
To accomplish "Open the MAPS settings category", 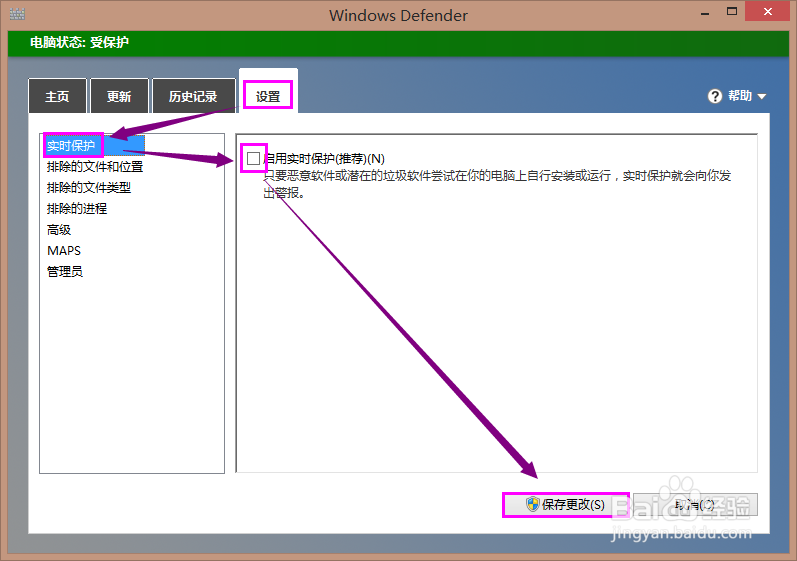I will (x=64, y=251).
